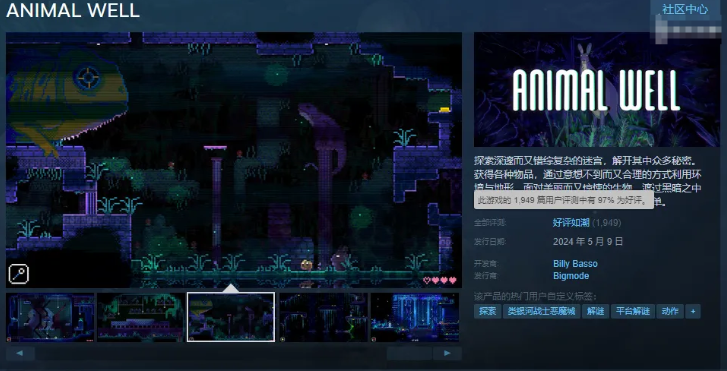Click the ANIMAL WELL page title

coord(73,10)
